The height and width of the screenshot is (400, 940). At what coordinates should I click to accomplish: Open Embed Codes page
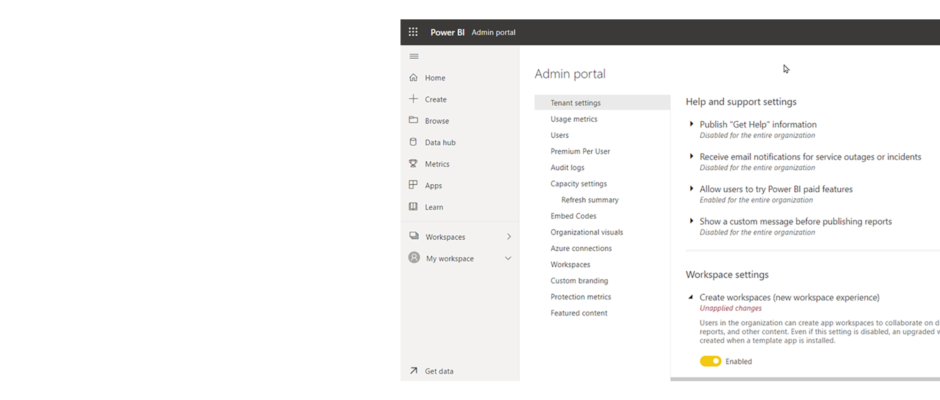(573, 216)
